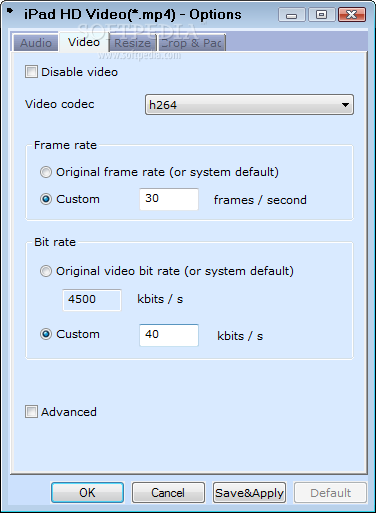Focus the custom bit rate kbits field
Screen dimensions: 376x513
point(169,335)
